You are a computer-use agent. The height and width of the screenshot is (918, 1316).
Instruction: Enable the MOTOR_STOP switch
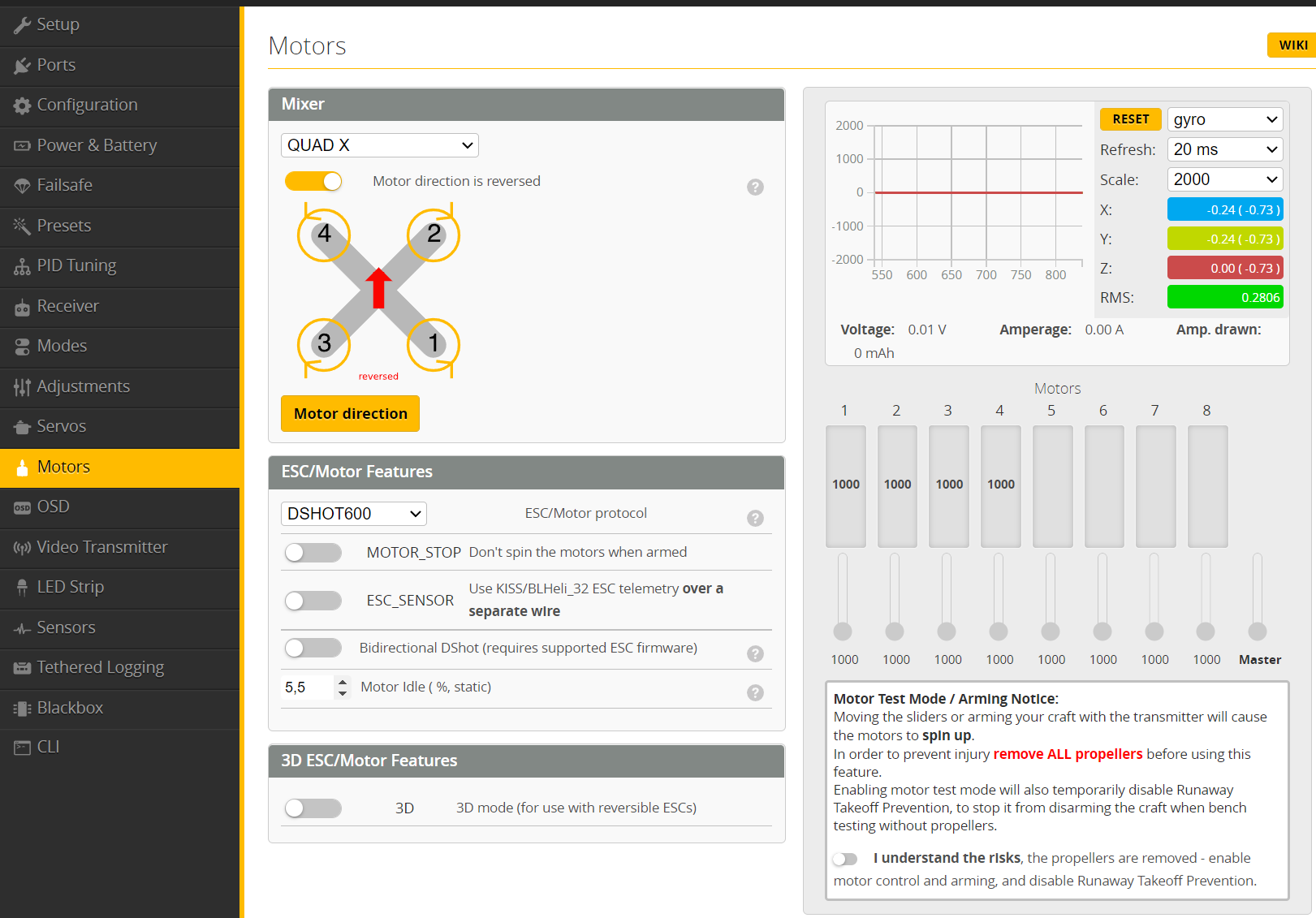click(313, 553)
